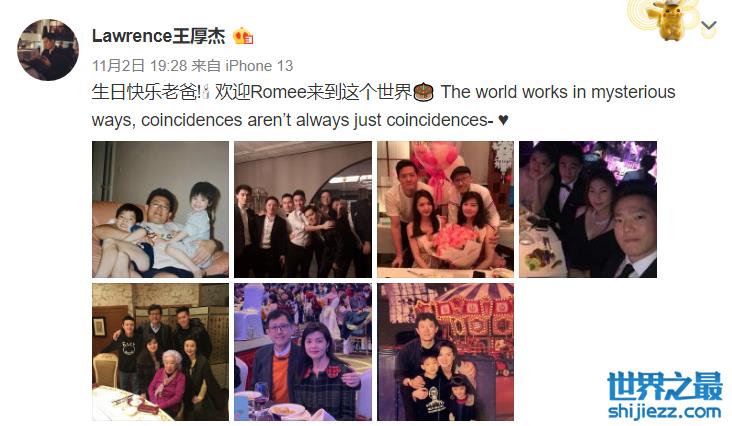732x426 pixels.
Task: Open the Lawrence王厚杰 username link
Action: 158,36
